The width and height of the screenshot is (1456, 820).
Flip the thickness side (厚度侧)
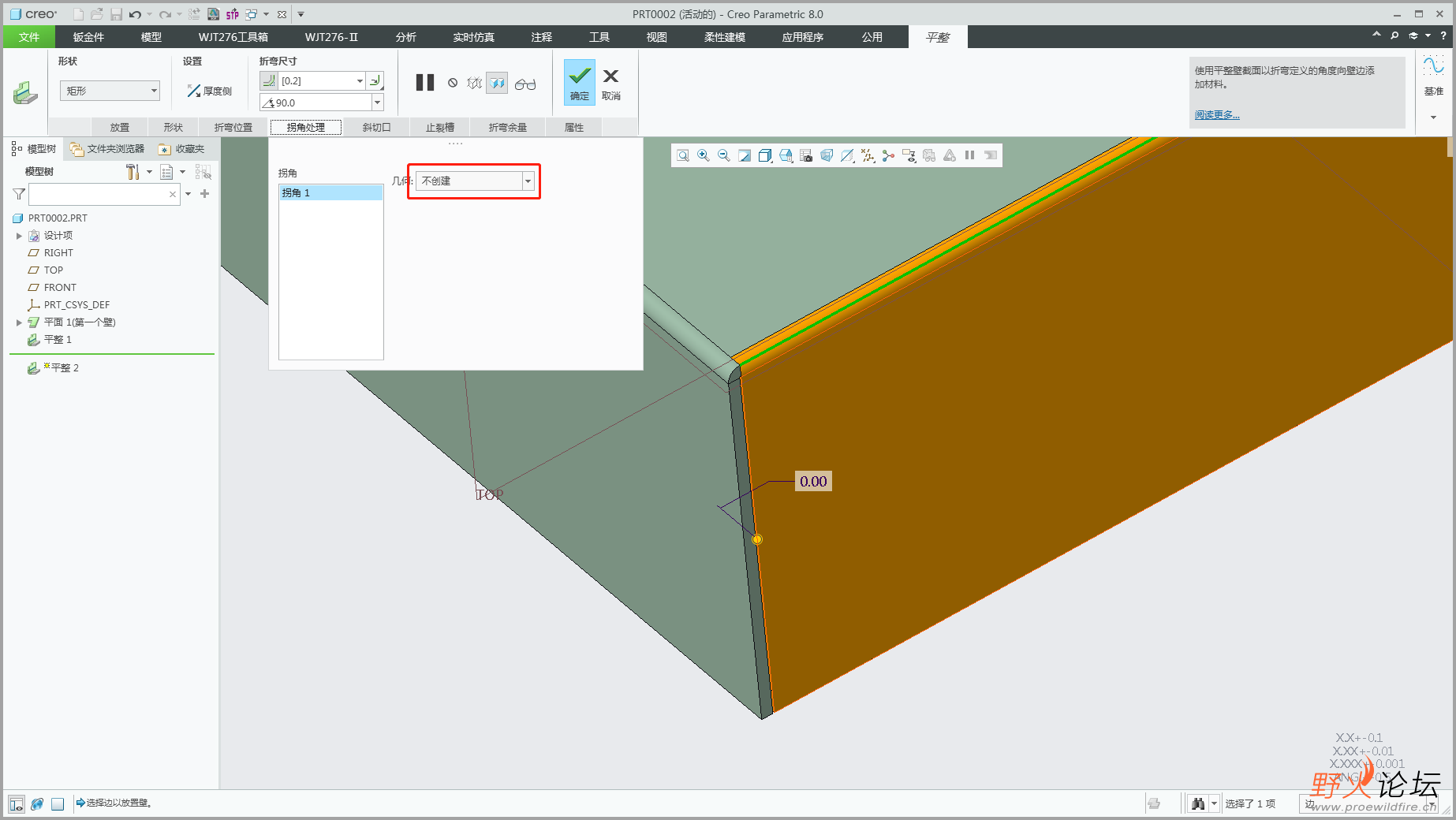point(210,91)
